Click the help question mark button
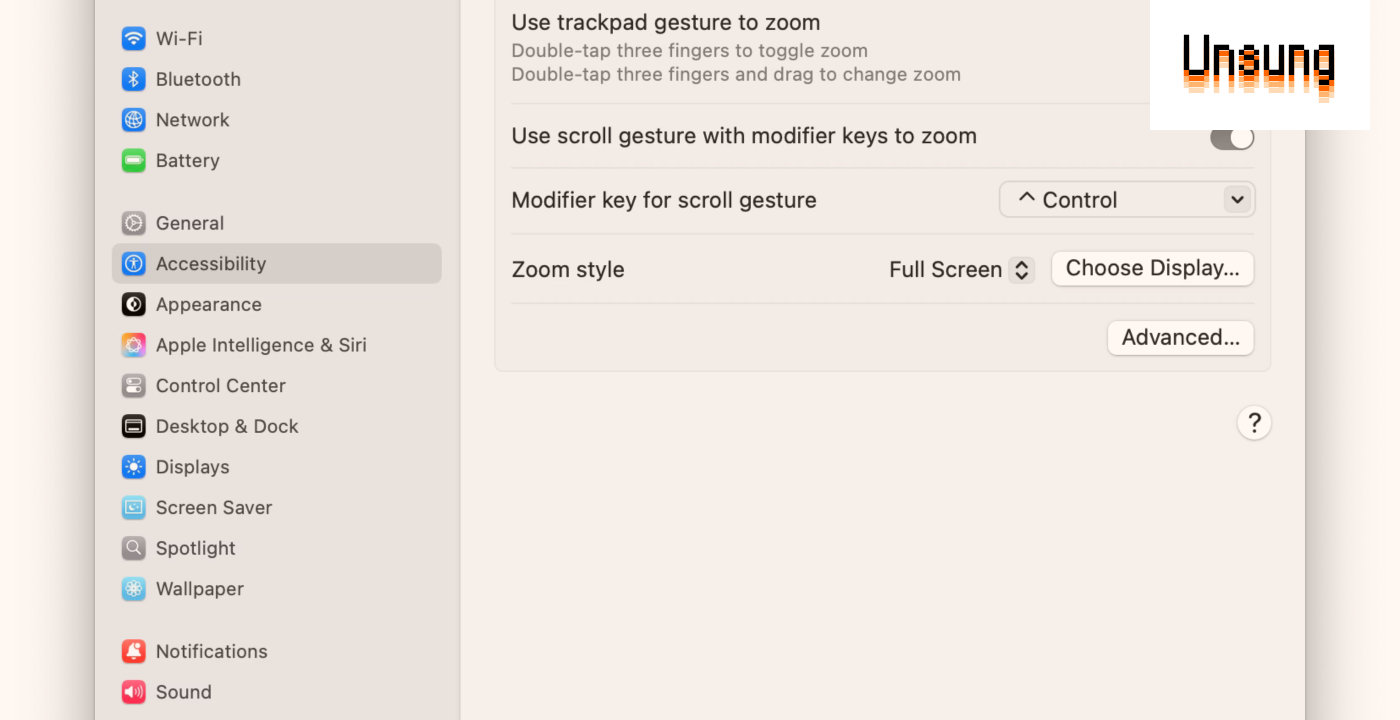The image size is (1400, 720). [x=1254, y=422]
